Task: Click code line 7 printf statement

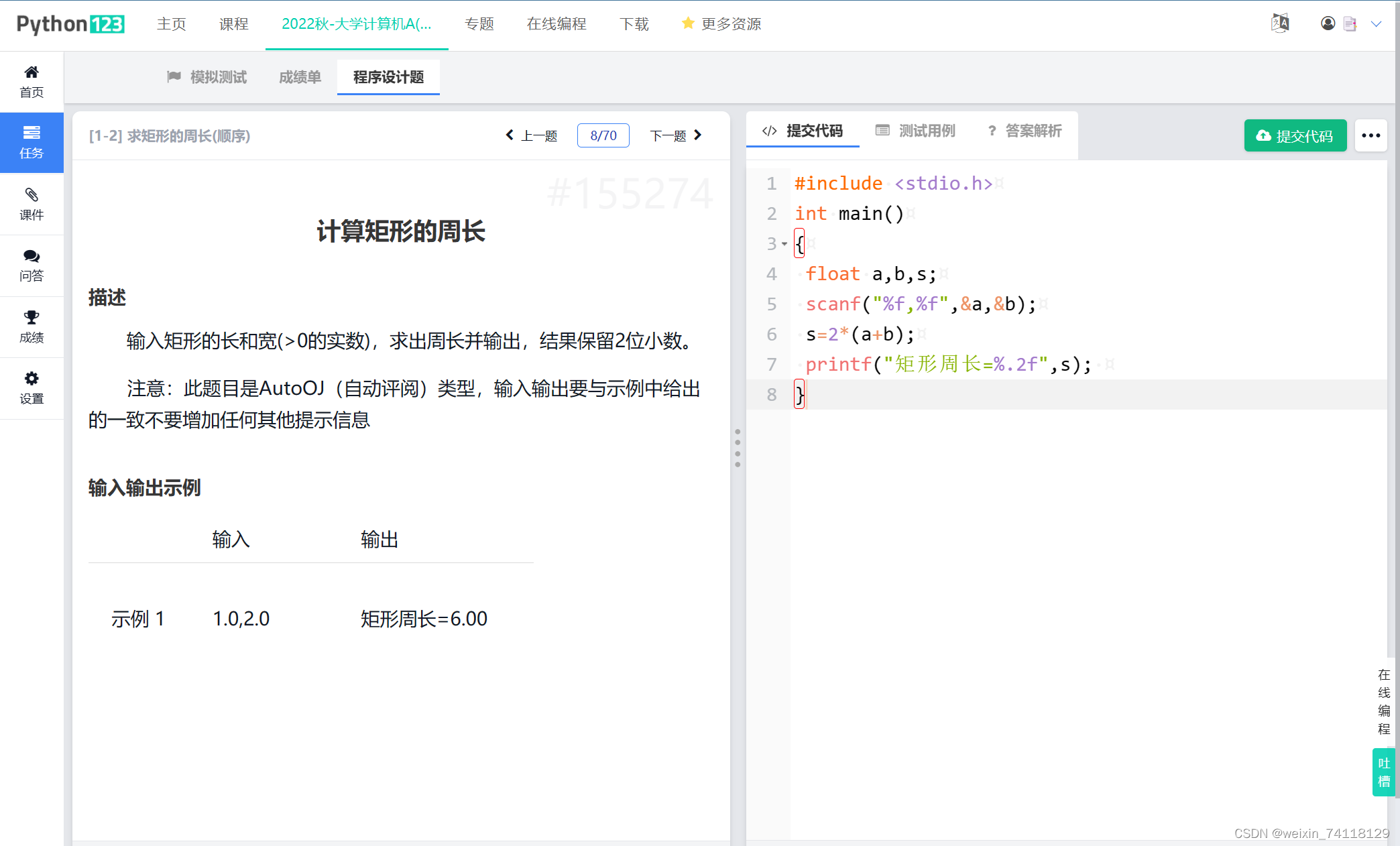Action: (x=947, y=365)
